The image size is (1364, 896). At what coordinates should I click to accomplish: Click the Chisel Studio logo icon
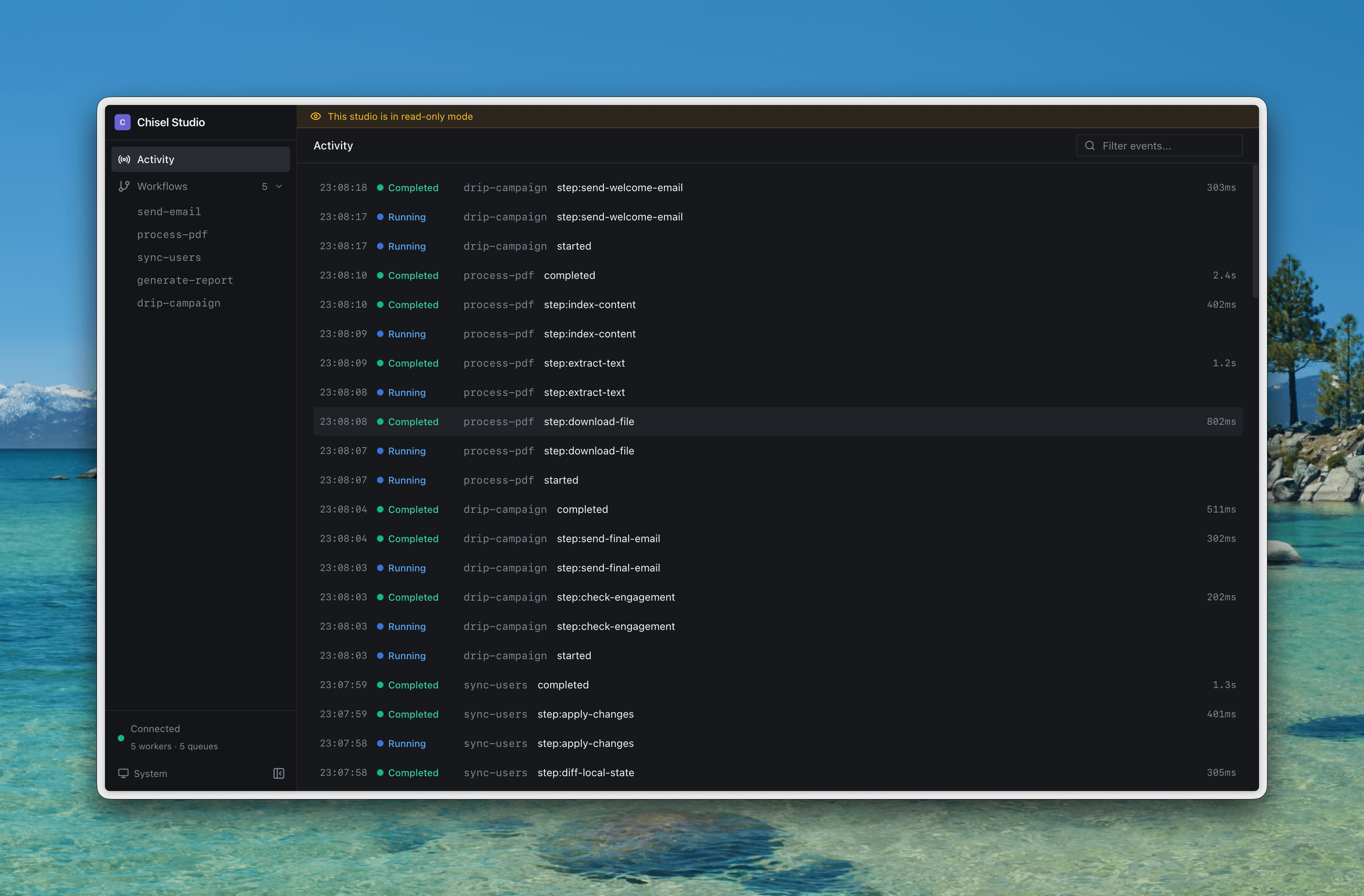click(122, 122)
